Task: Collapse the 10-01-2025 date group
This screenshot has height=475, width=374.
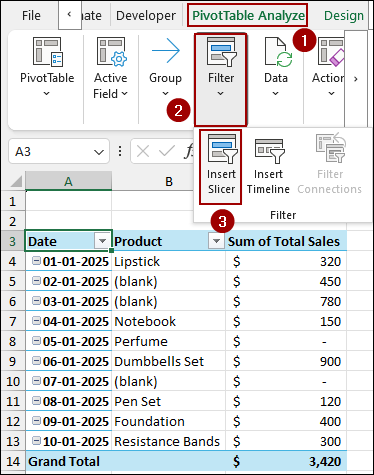Action: 36,440
